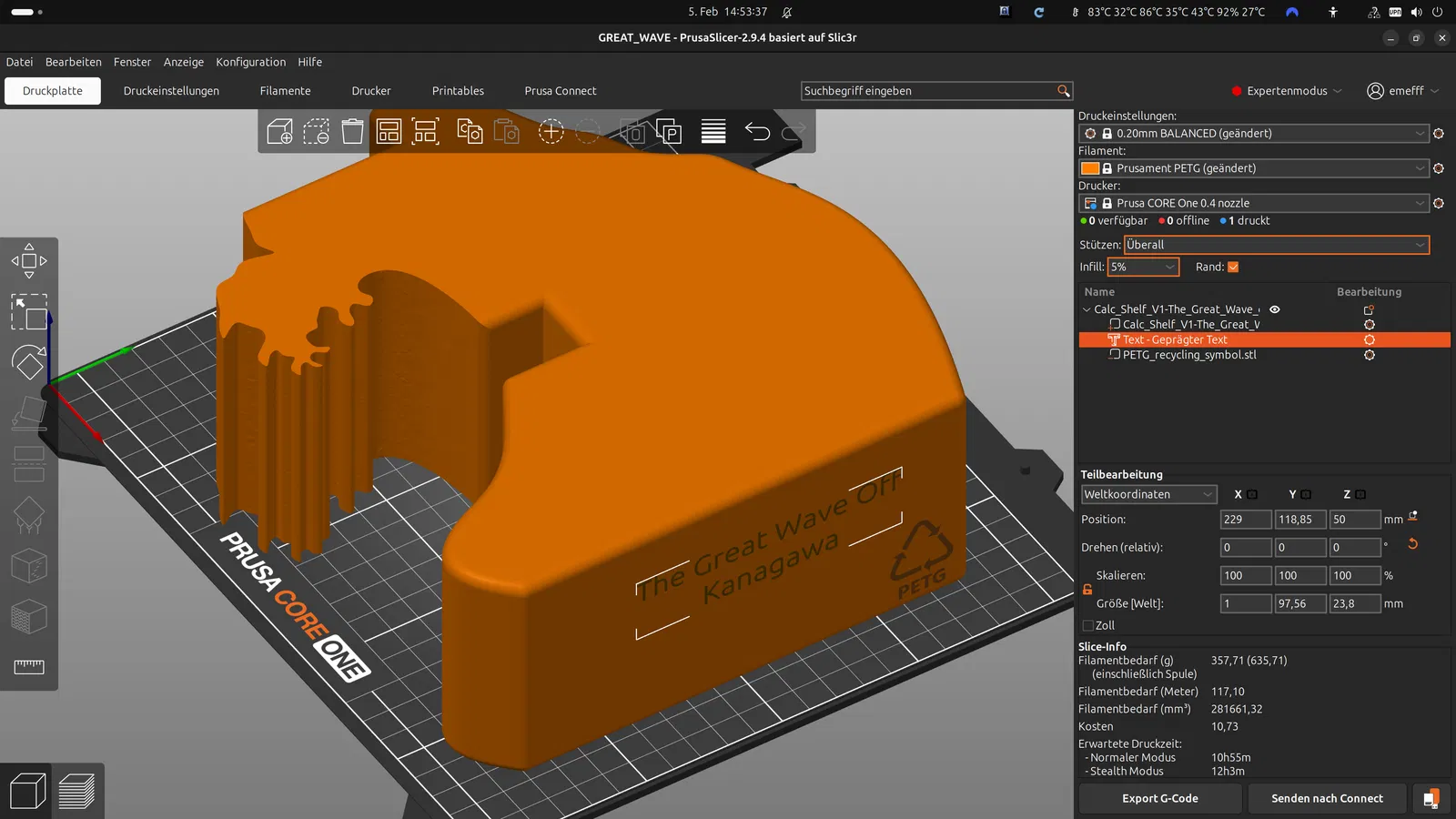Enable the Zoll units checkbox
The height and width of the screenshot is (819, 1456).
(1087, 625)
